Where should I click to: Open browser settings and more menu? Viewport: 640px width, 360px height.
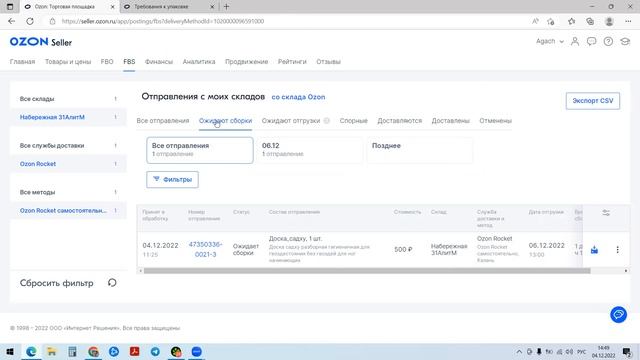[628, 21]
